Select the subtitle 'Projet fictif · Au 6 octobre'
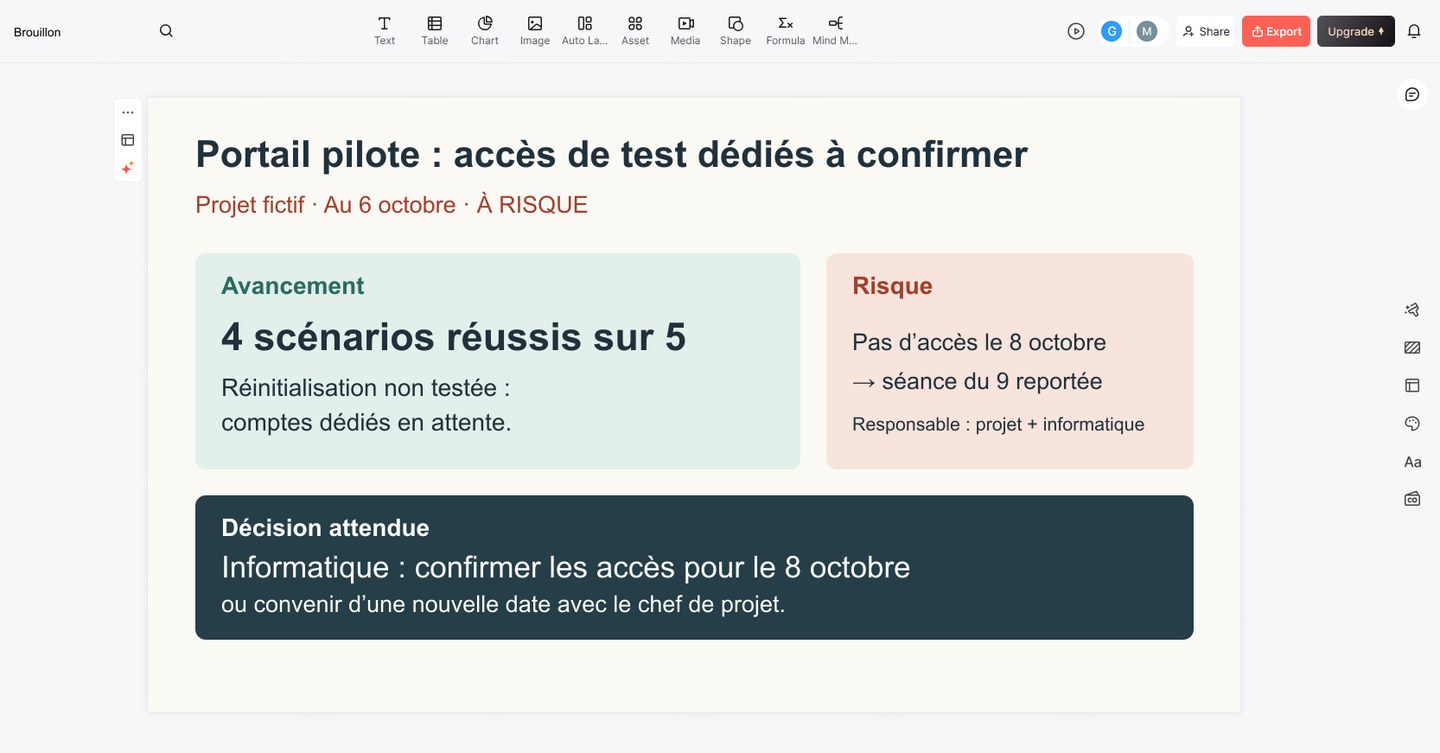Image resolution: width=1440 pixels, height=753 pixels. tap(391, 205)
